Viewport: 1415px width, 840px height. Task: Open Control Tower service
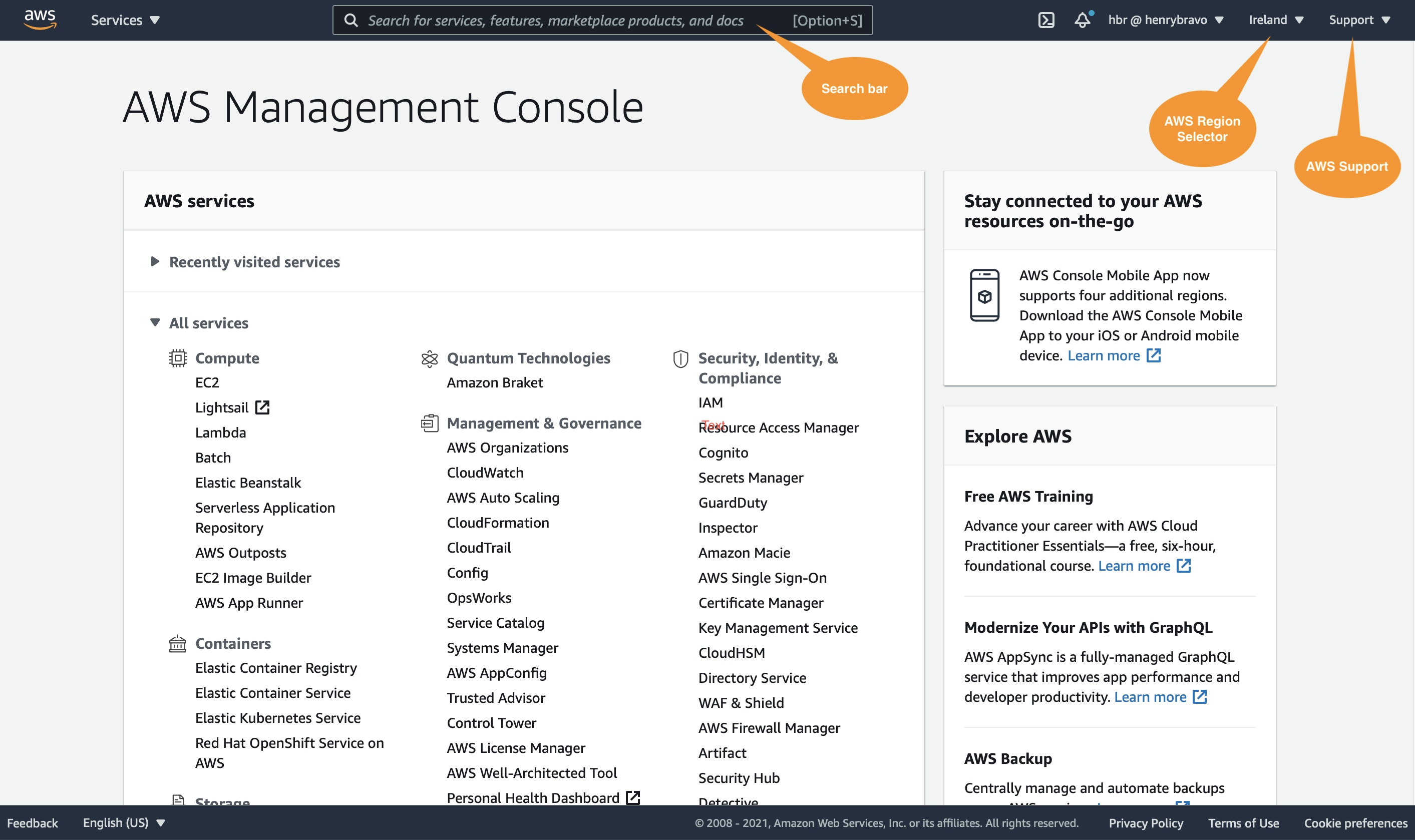pos(491,723)
